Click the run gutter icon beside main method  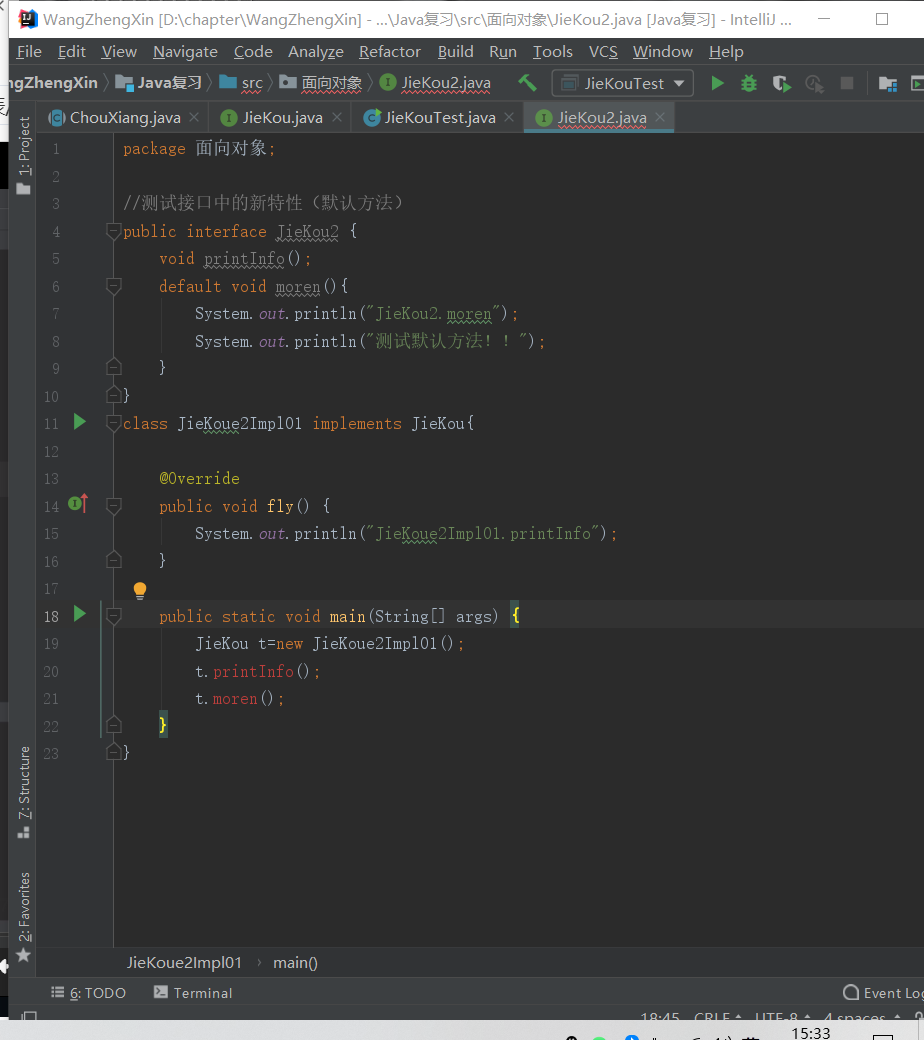80,614
